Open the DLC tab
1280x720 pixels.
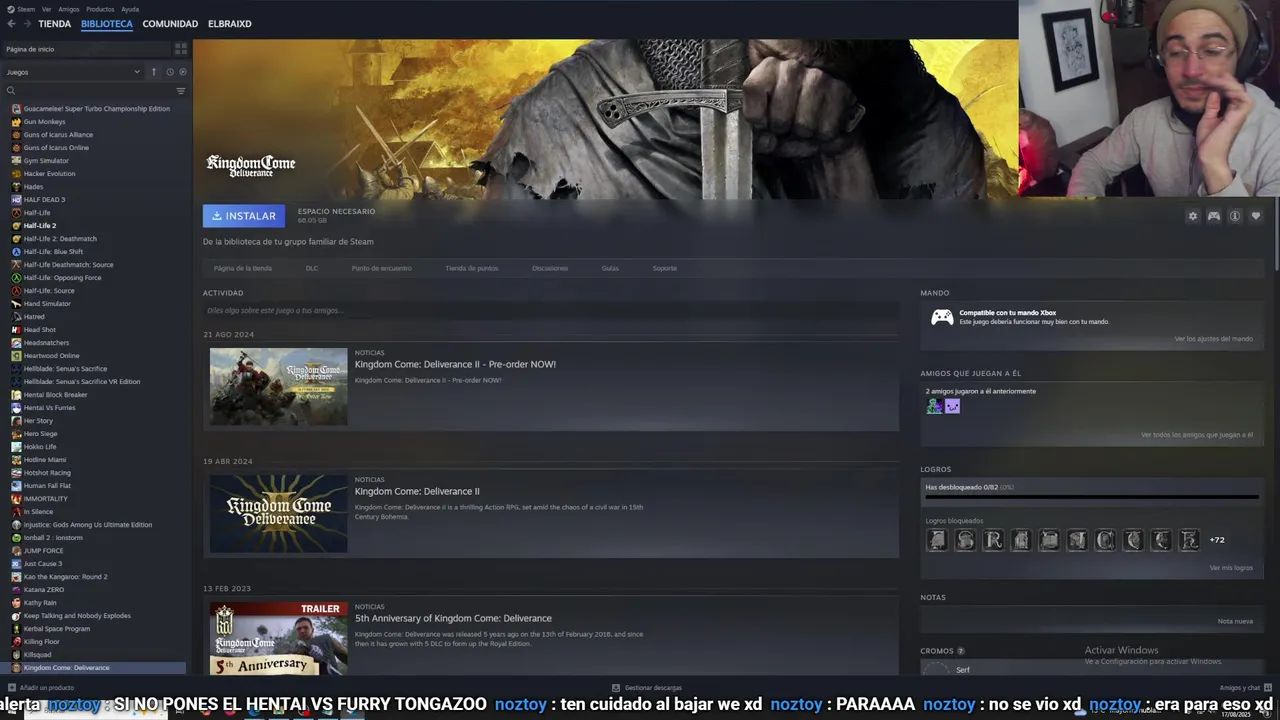[312, 268]
